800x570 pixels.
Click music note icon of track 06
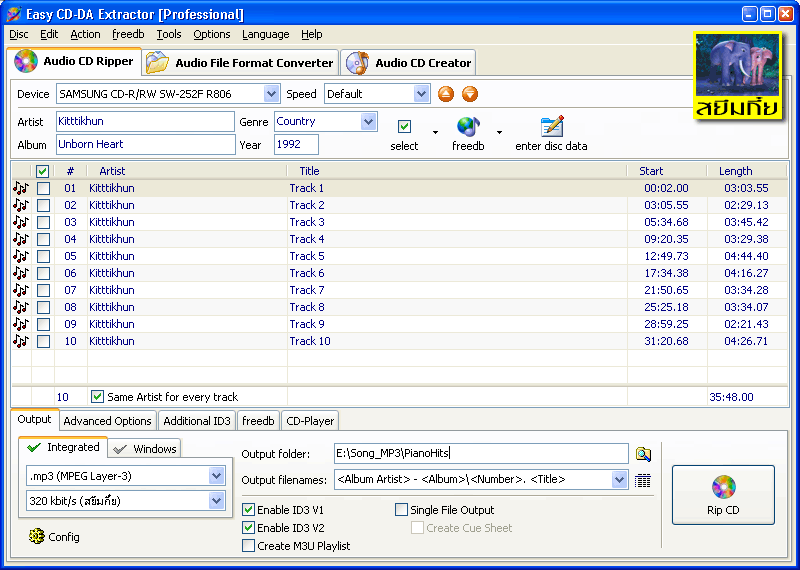(x=21, y=273)
